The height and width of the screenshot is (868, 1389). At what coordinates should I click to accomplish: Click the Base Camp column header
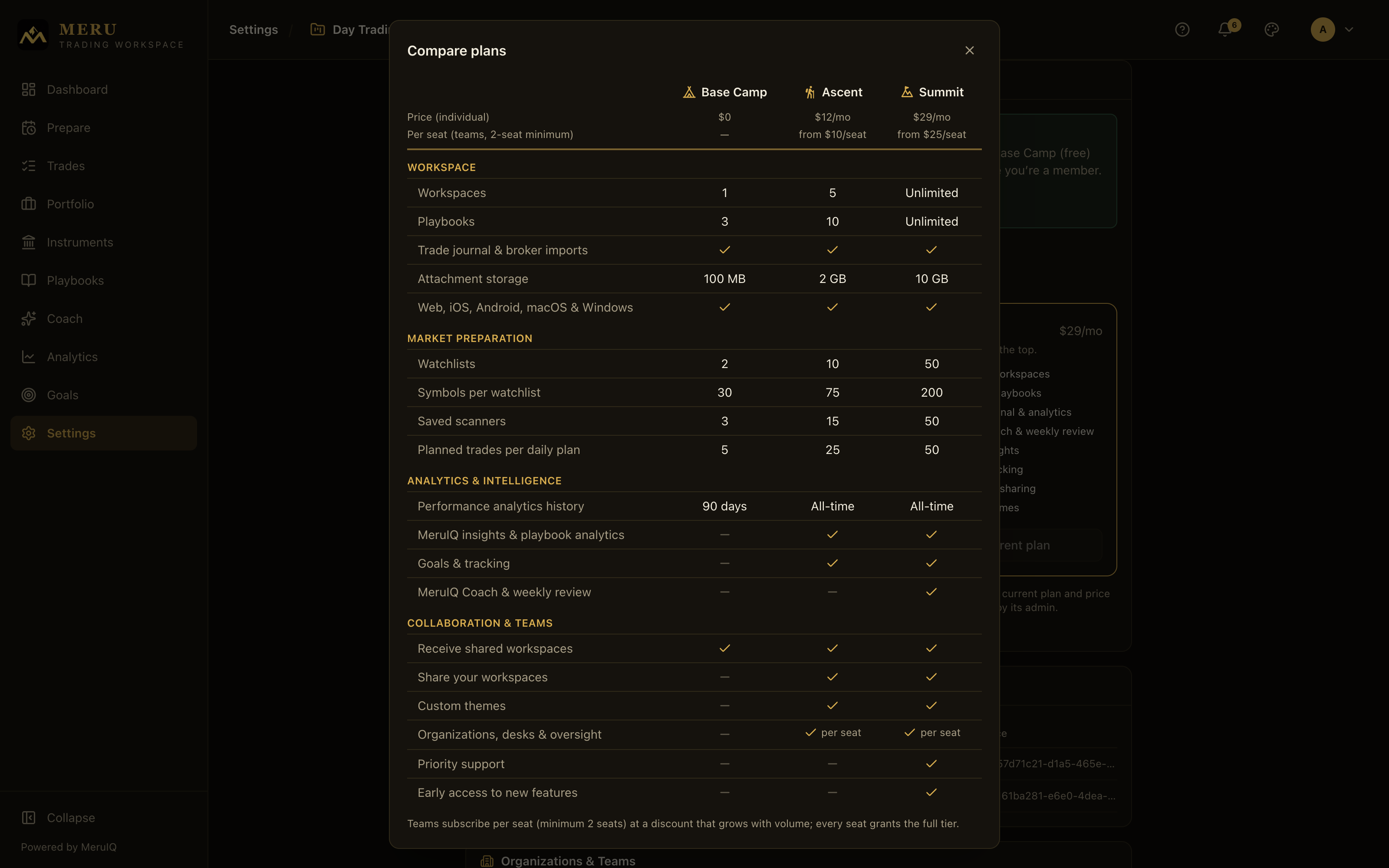[724, 92]
